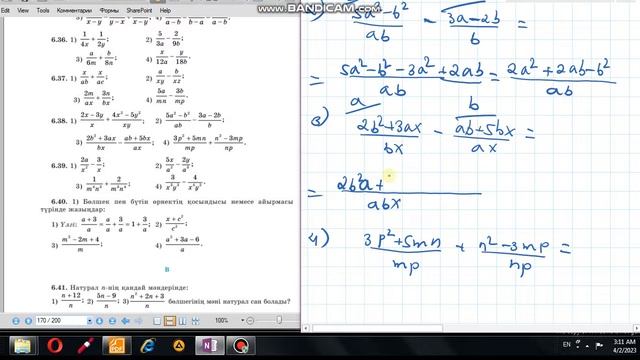The height and width of the screenshot is (360, 640).
Task: Open the View menu
Action: point(23,10)
